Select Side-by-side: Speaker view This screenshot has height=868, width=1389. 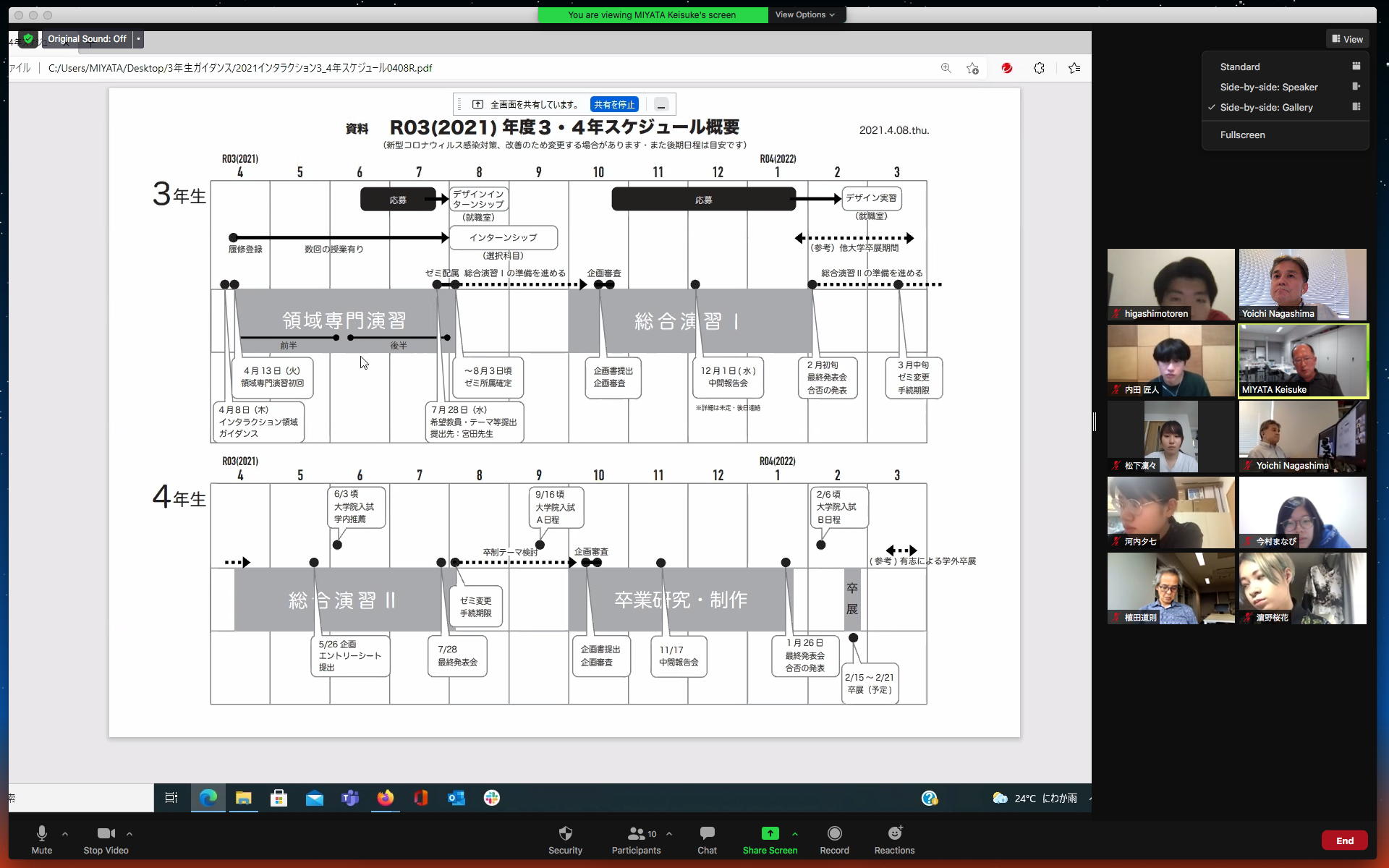(x=1268, y=87)
